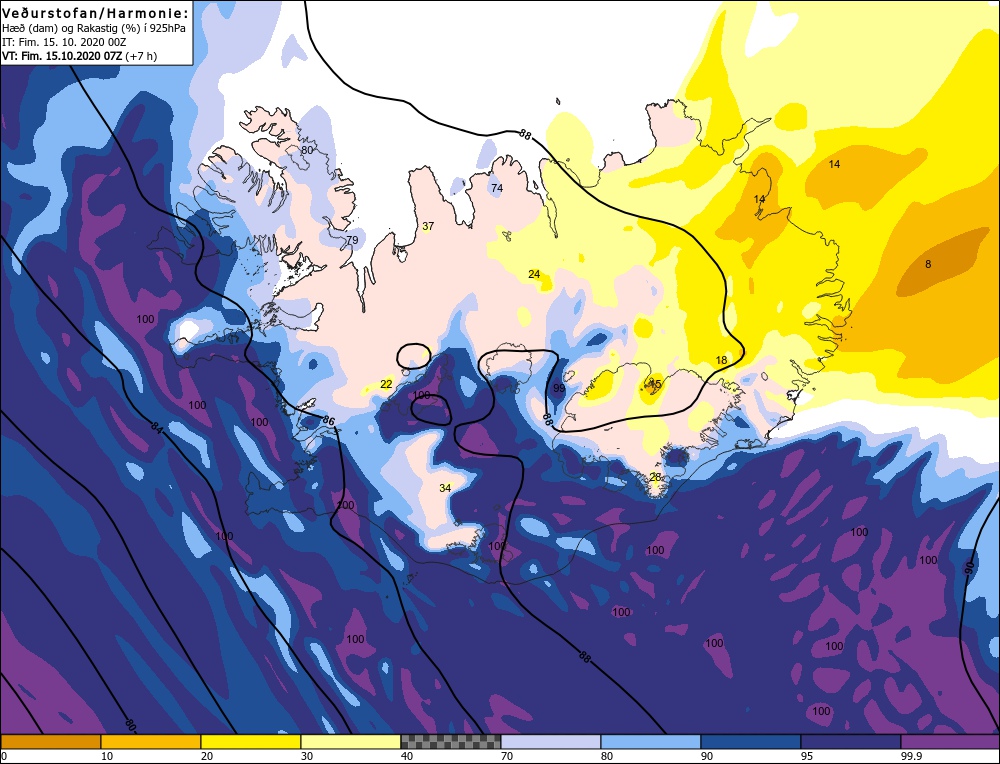Click the 'Veðurstofan/Harmonie:' title text
The image size is (1000, 764).
96,13
